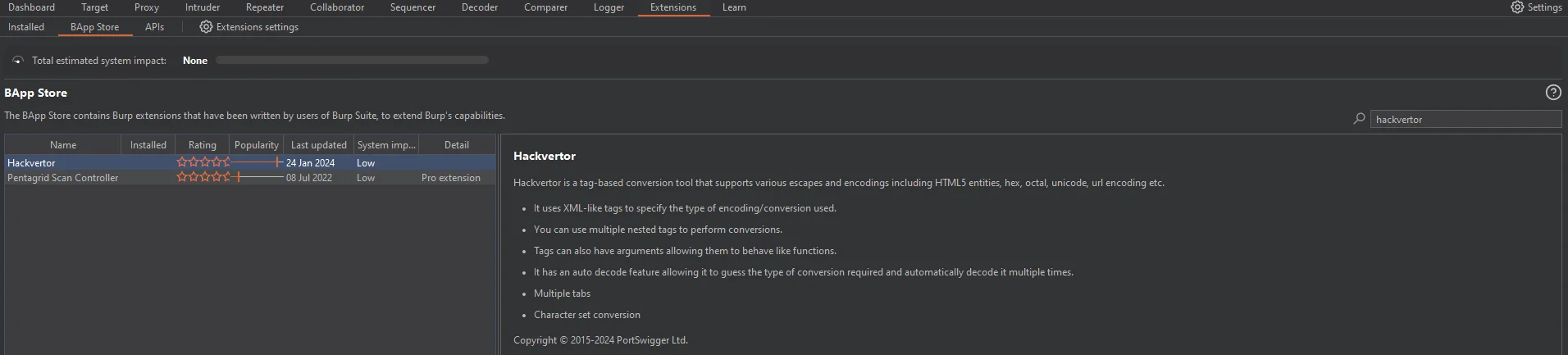Click the Extensions settings label
This screenshot has height=355, width=1568.
pos(258,27)
